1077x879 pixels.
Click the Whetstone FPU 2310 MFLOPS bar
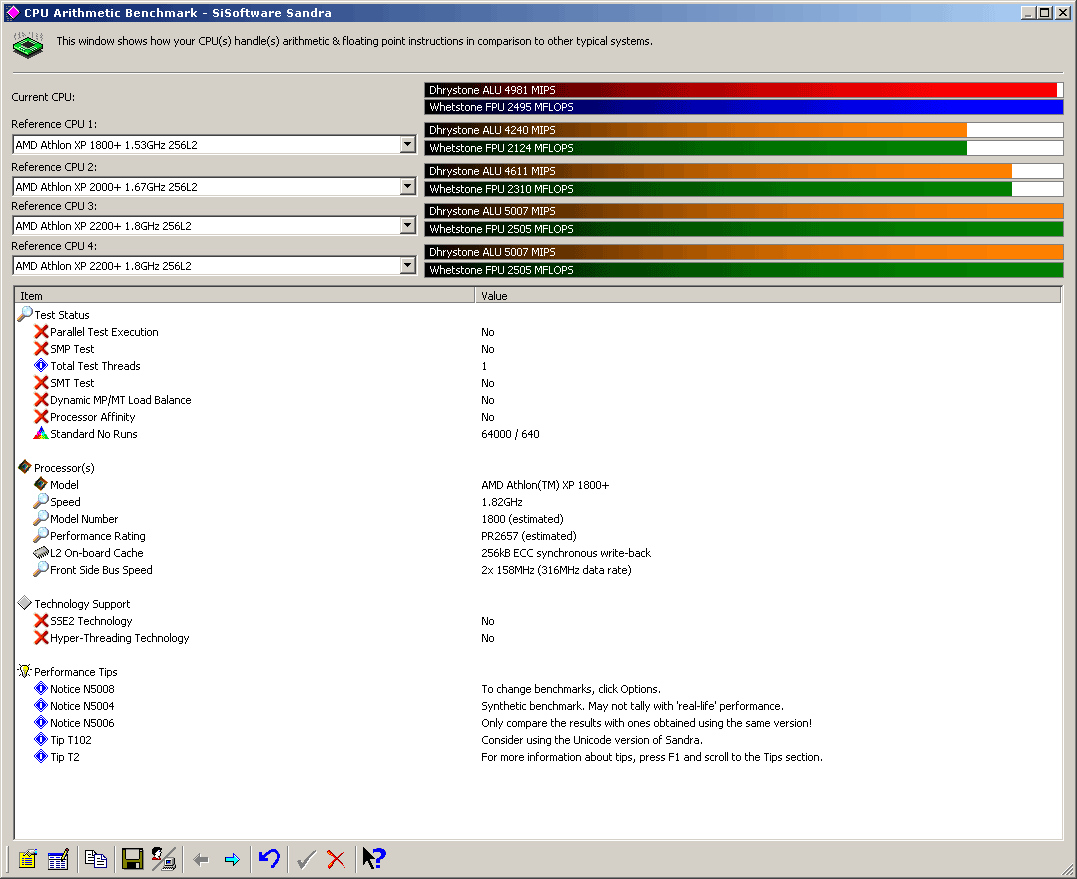[744, 189]
